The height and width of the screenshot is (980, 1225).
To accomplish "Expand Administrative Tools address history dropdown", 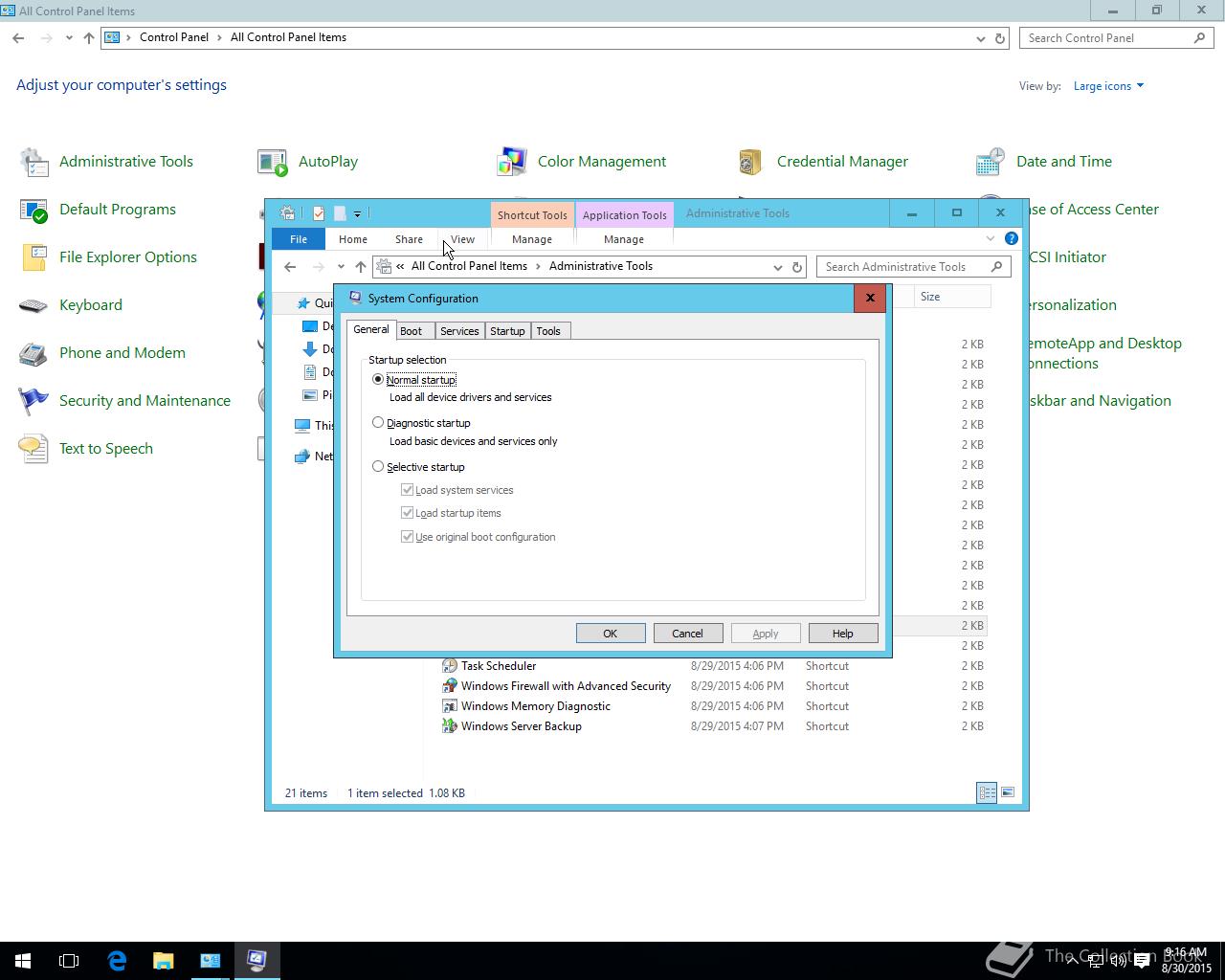I will [x=777, y=267].
